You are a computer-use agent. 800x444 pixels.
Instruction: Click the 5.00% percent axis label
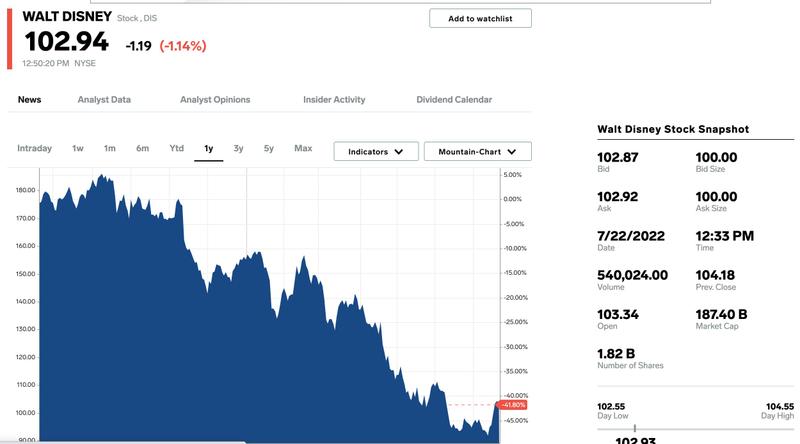click(513, 175)
